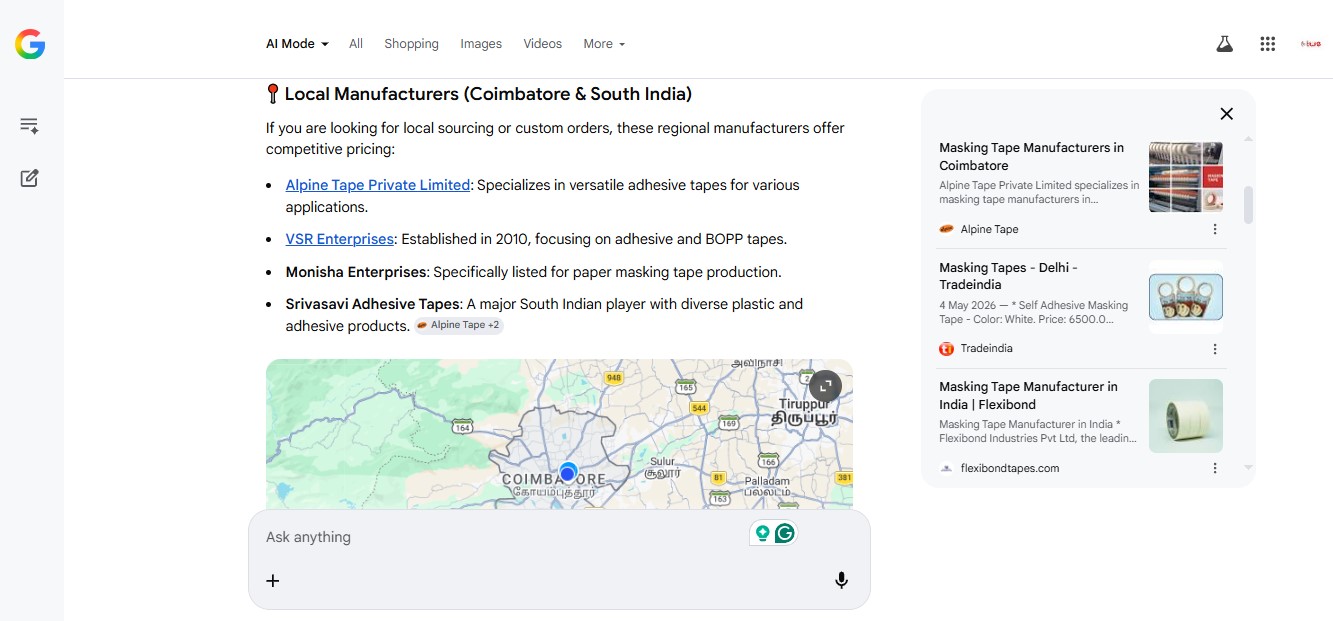The height and width of the screenshot is (621, 1333).
Task: Click the Alpine Tape result thumbnail
Action: (1186, 177)
